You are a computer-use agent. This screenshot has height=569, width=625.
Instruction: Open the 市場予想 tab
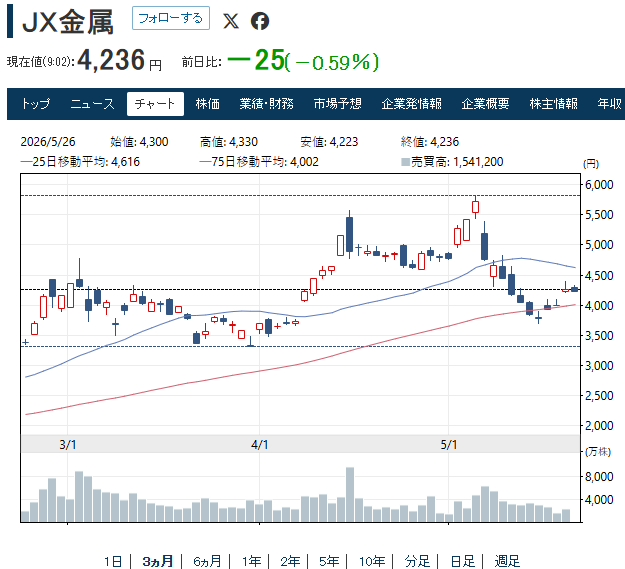tap(338, 104)
